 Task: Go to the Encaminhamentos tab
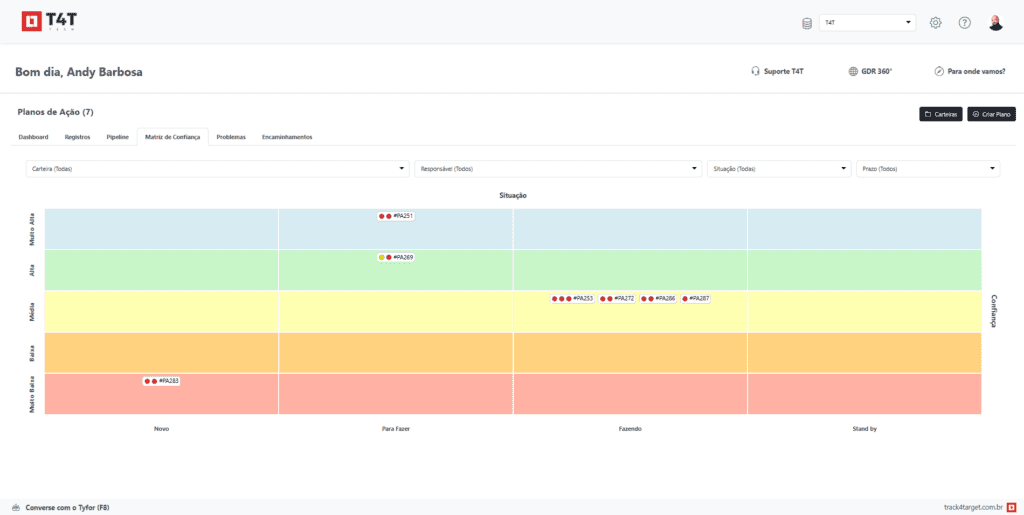[x=287, y=137]
